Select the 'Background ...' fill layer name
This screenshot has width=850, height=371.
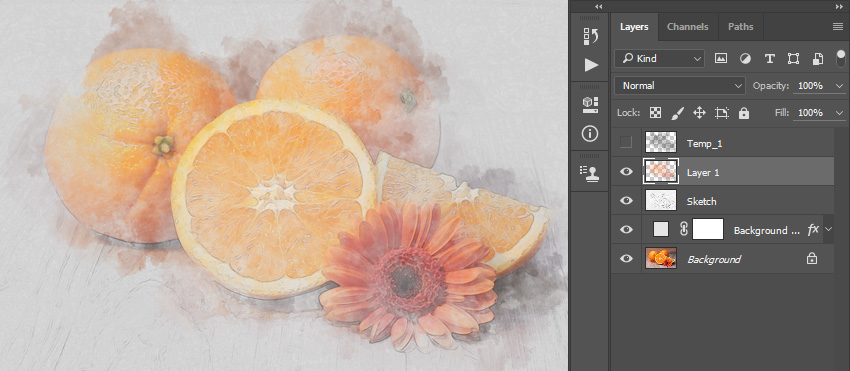[767, 231]
